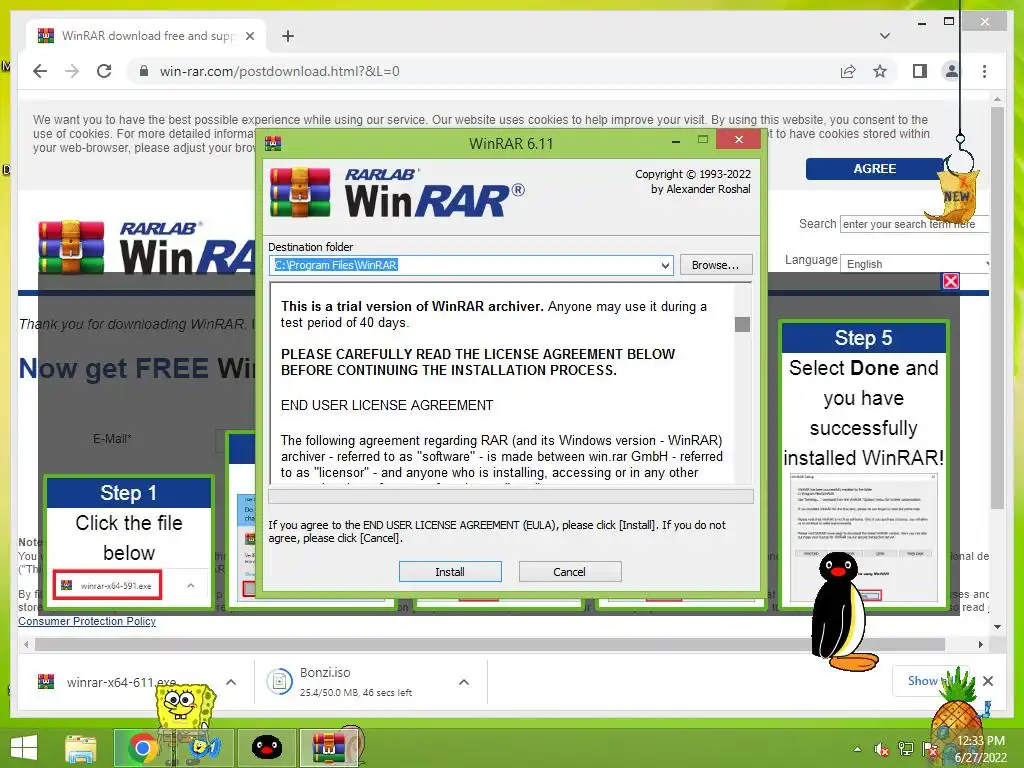Open Chrome side panel icon
The height and width of the screenshot is (768, 1024).
click(x=920, y=71)
